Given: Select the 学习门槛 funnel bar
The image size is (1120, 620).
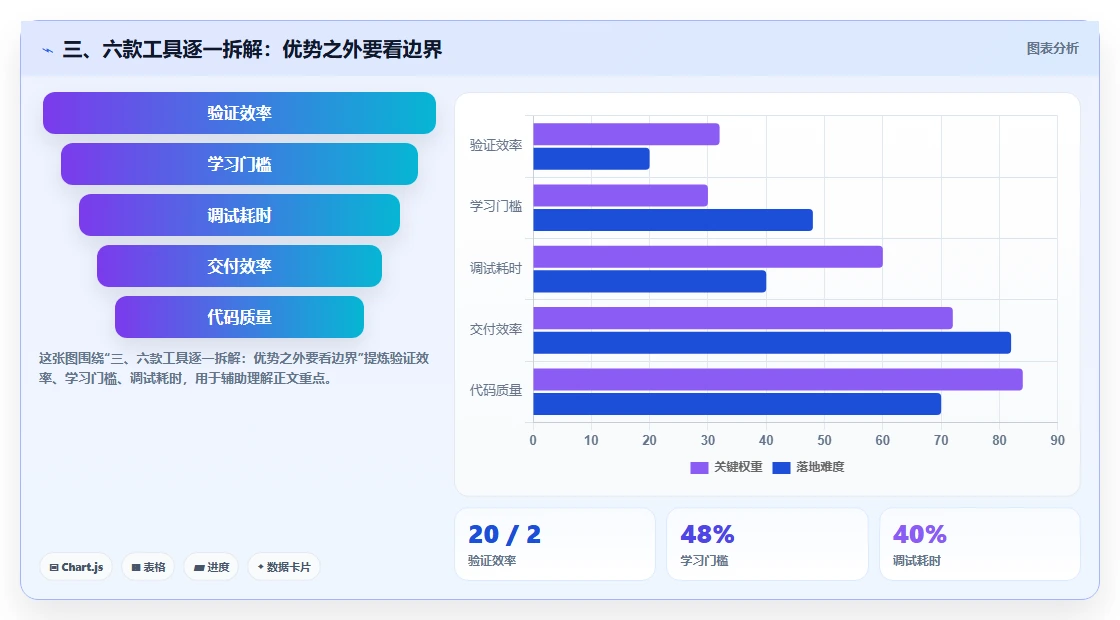Looking at the screenshot, I should (x=239, y=164).
